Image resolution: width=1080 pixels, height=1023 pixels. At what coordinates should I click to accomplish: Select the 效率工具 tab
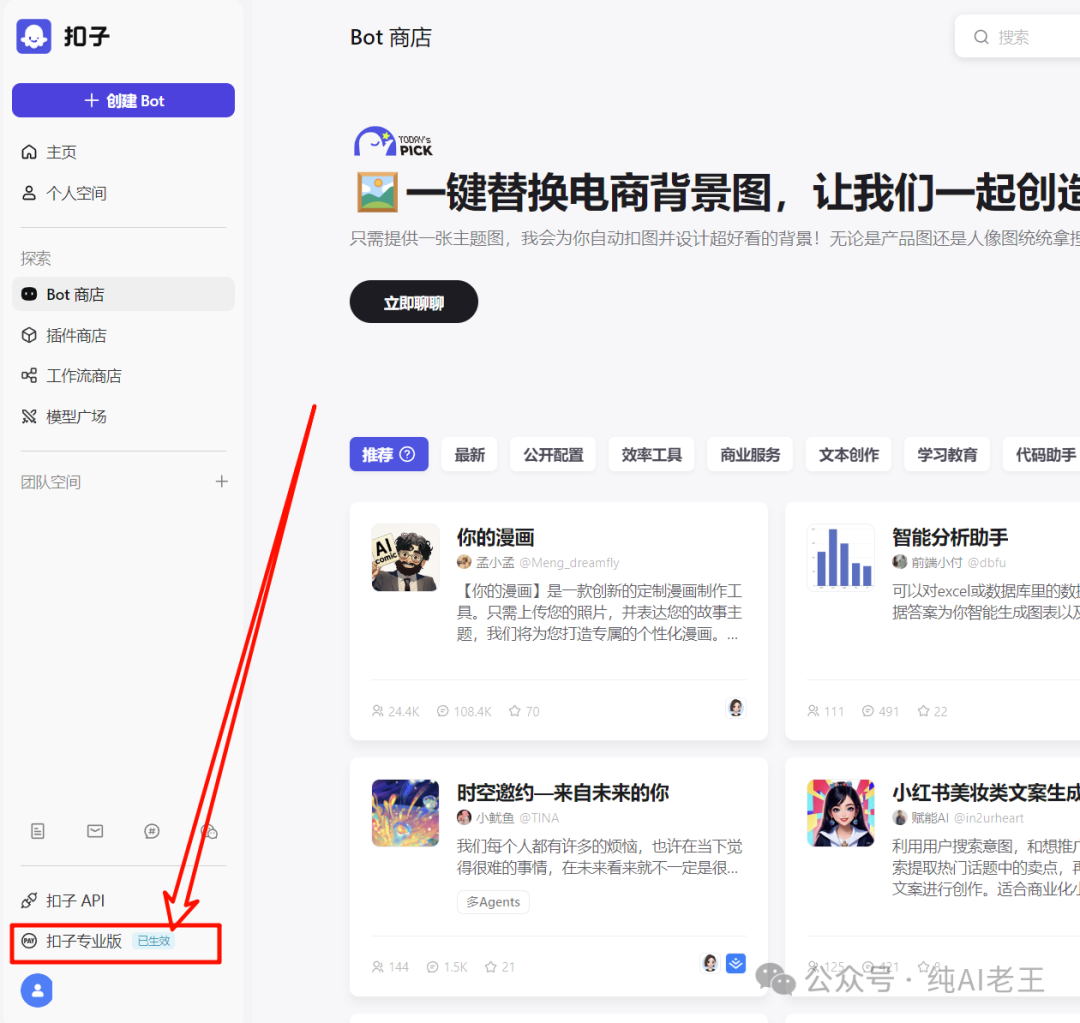click(x=651, y=455)
